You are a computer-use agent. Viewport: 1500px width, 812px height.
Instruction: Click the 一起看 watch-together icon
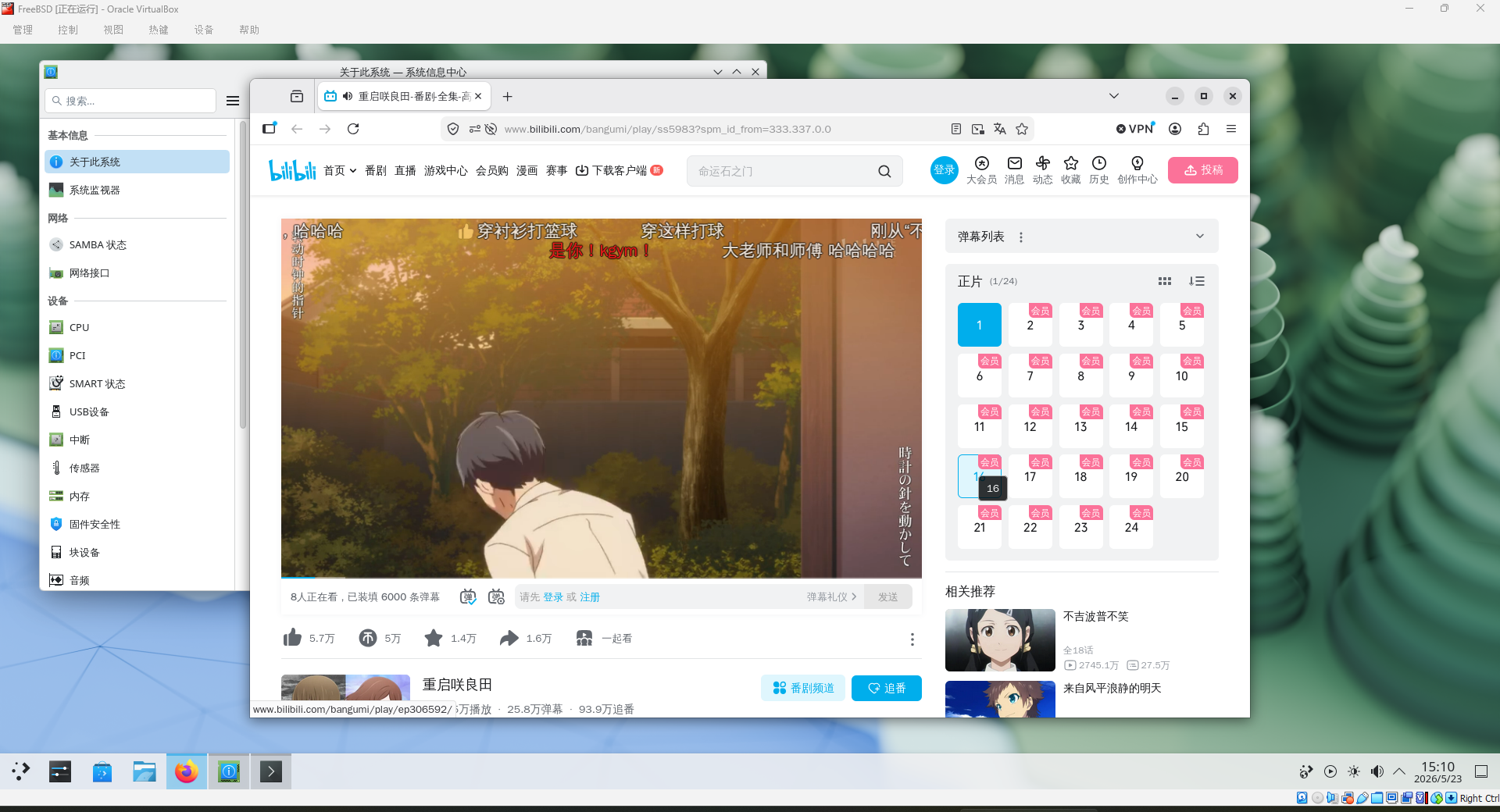point(584,638)
